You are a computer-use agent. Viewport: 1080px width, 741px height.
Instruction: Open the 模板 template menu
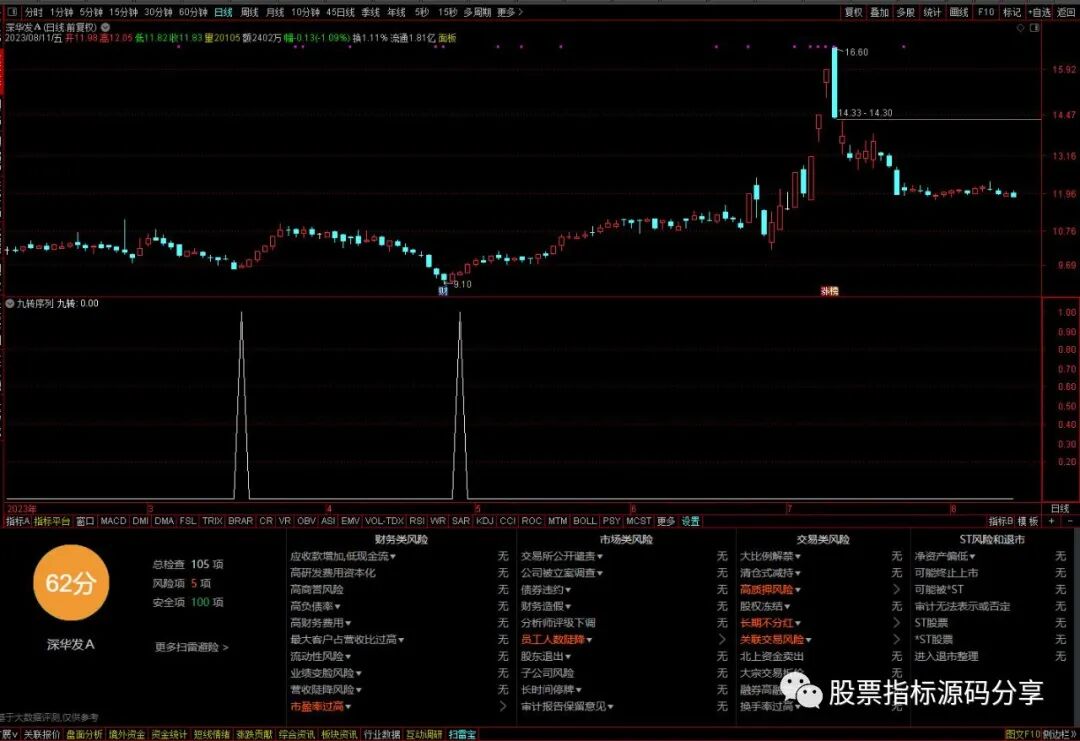(x=1028, y=521)
